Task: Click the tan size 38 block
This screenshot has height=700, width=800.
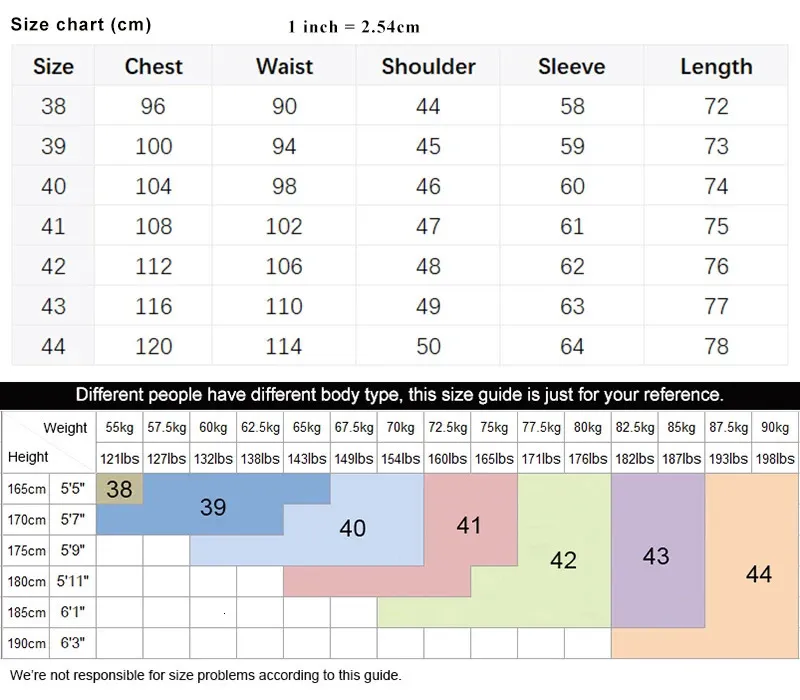Action: (x=119, y=489)
